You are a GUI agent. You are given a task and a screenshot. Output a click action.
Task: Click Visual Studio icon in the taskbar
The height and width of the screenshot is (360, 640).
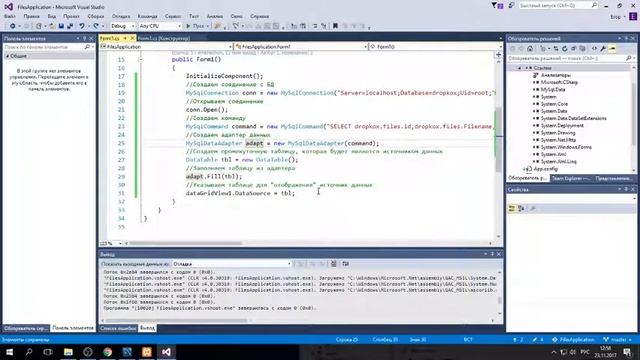(x=166, y=352)
